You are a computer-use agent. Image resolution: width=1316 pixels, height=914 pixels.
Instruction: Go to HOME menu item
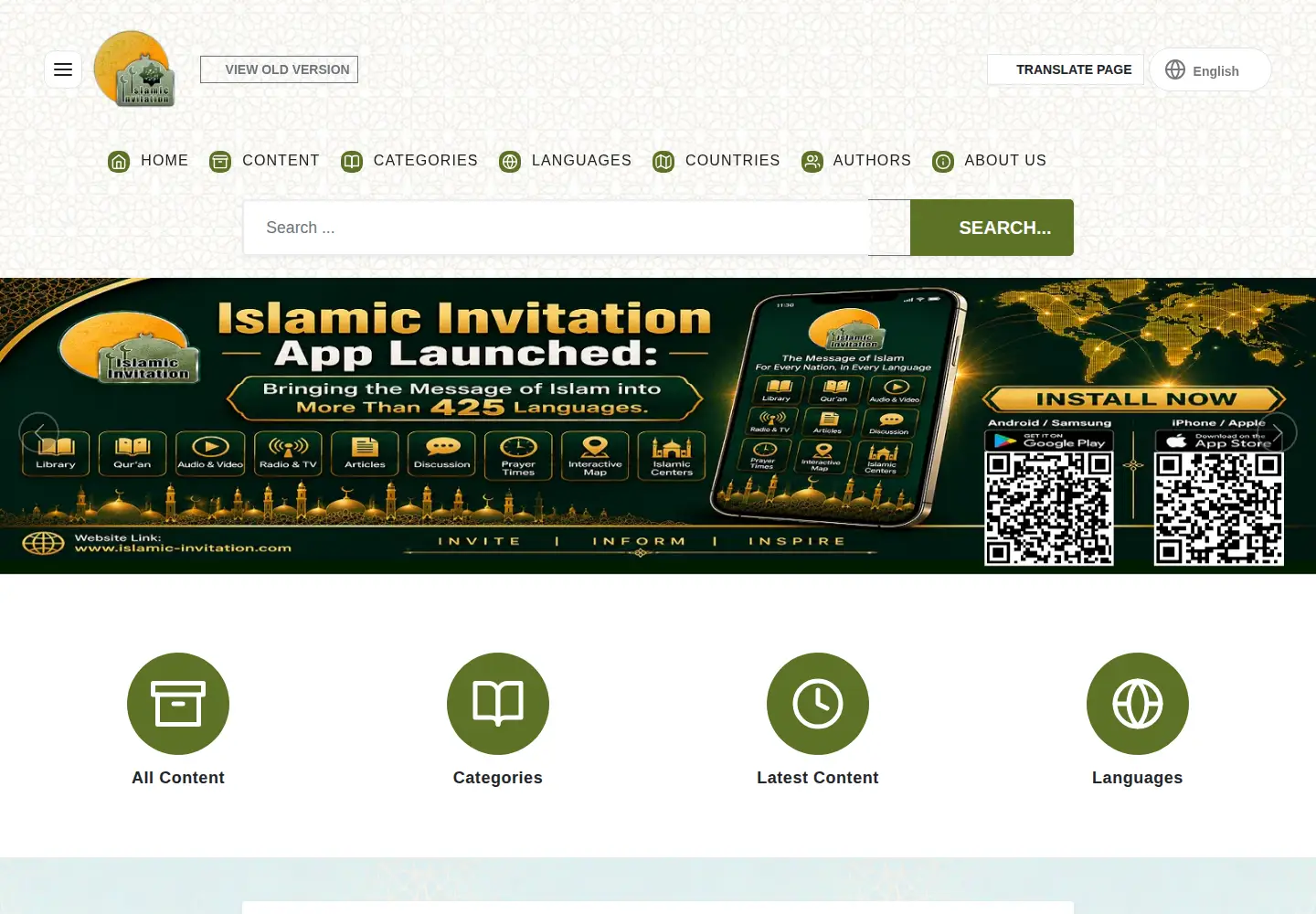click(164, 161)
